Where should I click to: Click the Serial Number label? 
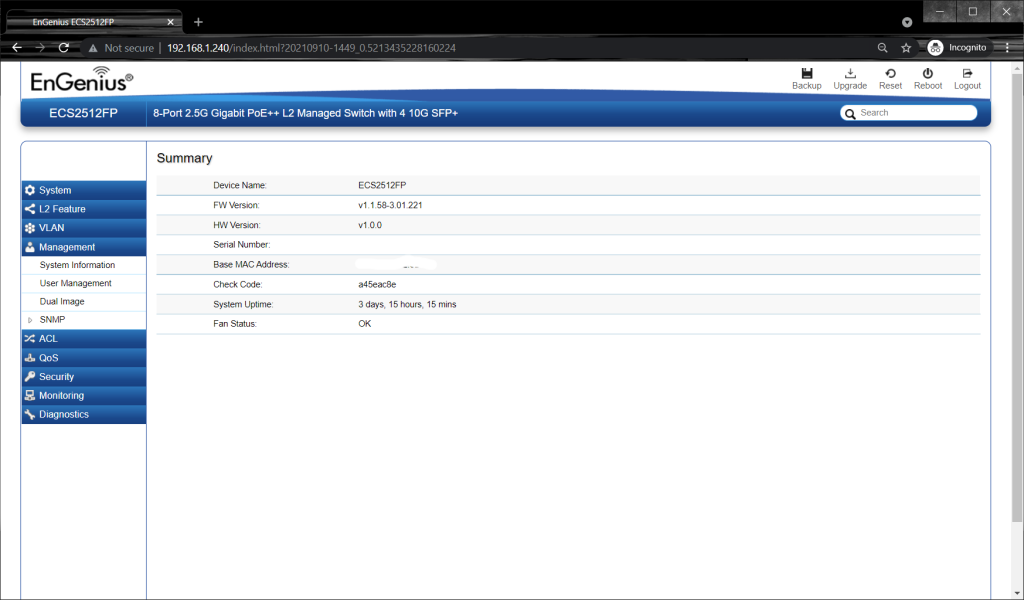[x=242, y=245]
